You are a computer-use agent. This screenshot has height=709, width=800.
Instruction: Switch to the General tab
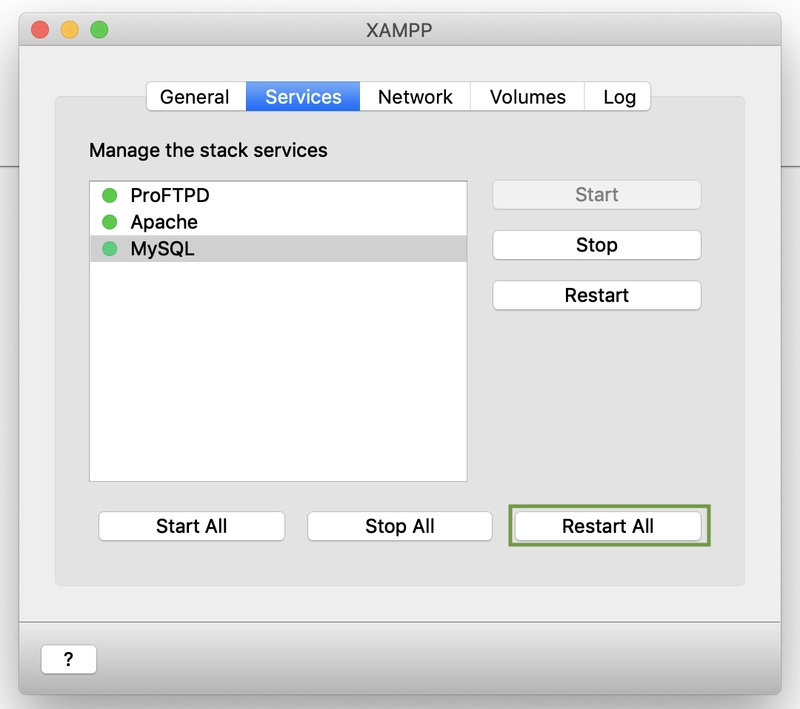[196, 96]
